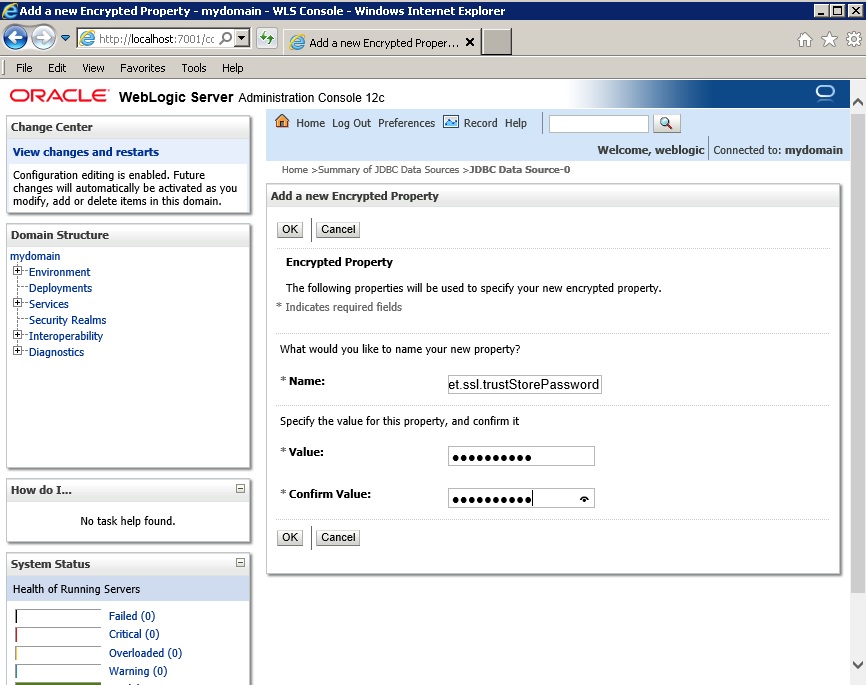The width and height of the screenshot is (866, 685).
Task: Open the View menu
Action: (93, 68)
